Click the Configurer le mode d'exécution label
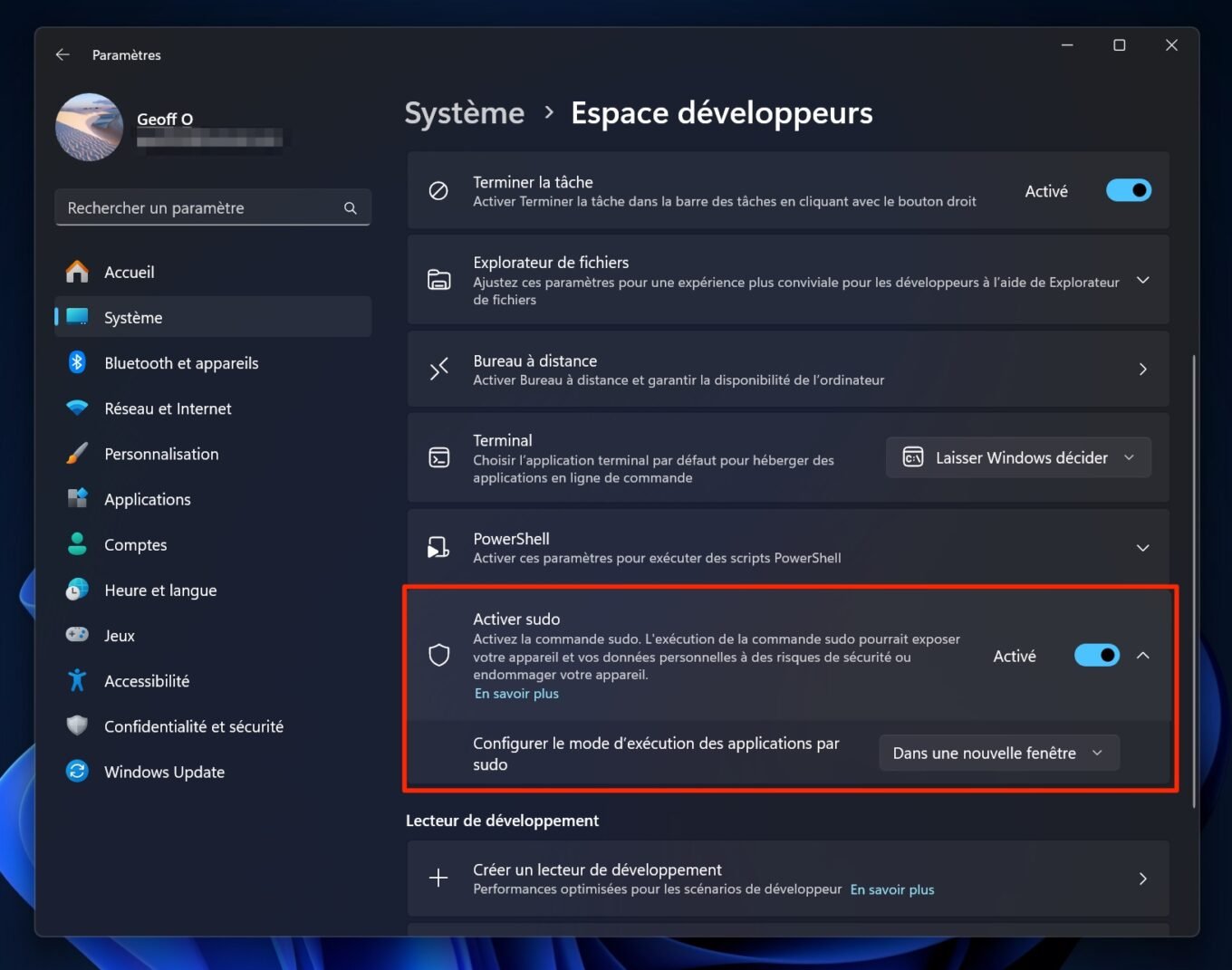The image size is (1232, 970). (656, 754)
